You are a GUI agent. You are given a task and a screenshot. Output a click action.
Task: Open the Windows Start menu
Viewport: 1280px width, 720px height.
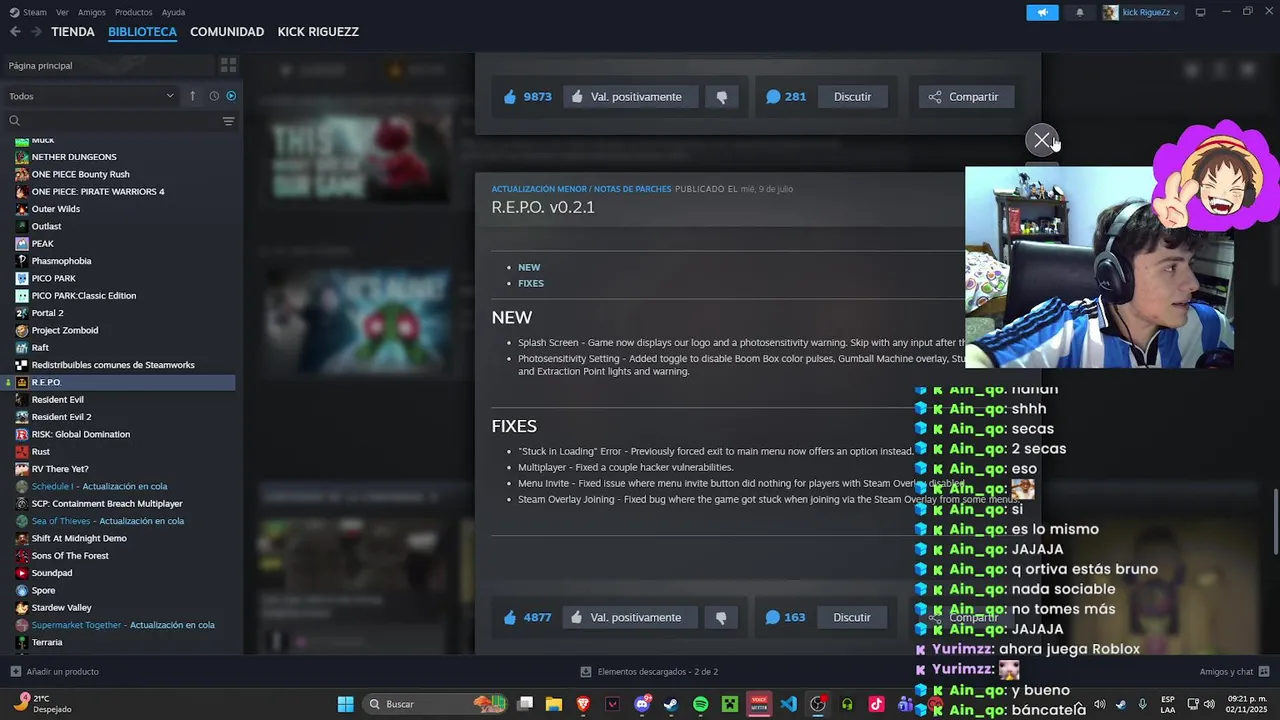(345, 704)
